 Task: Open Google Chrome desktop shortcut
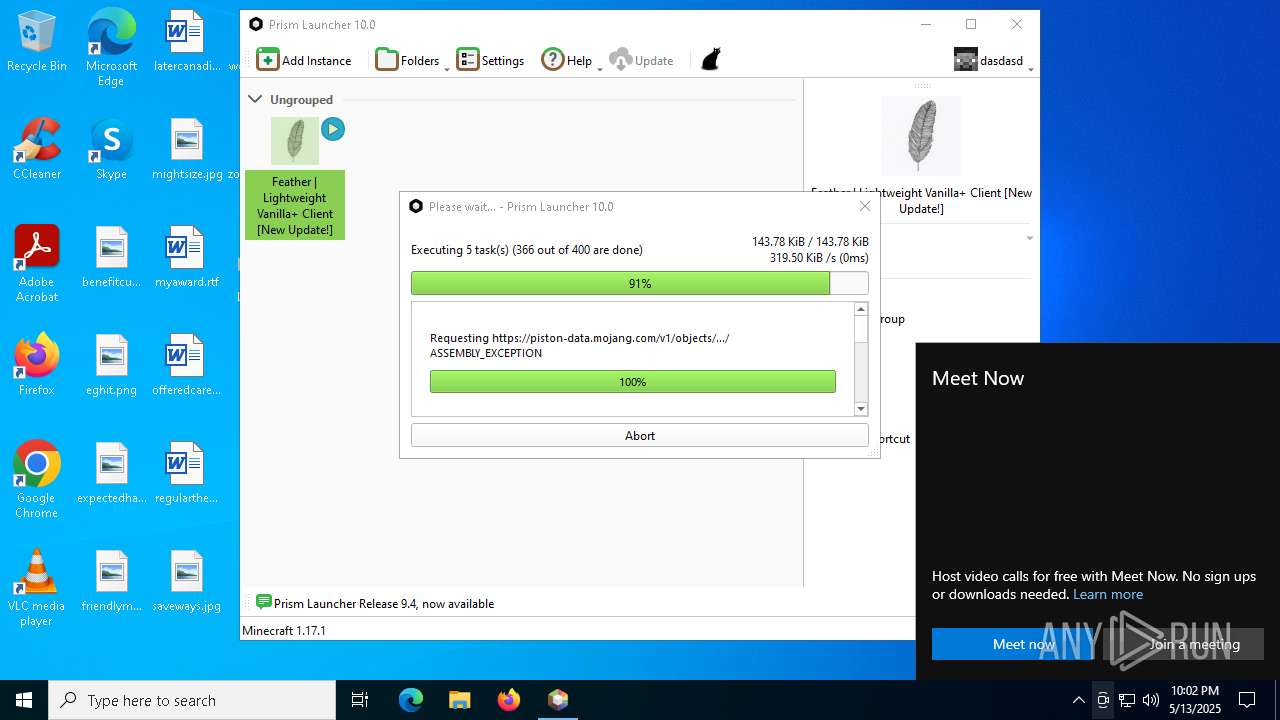[x=37, y=480]
